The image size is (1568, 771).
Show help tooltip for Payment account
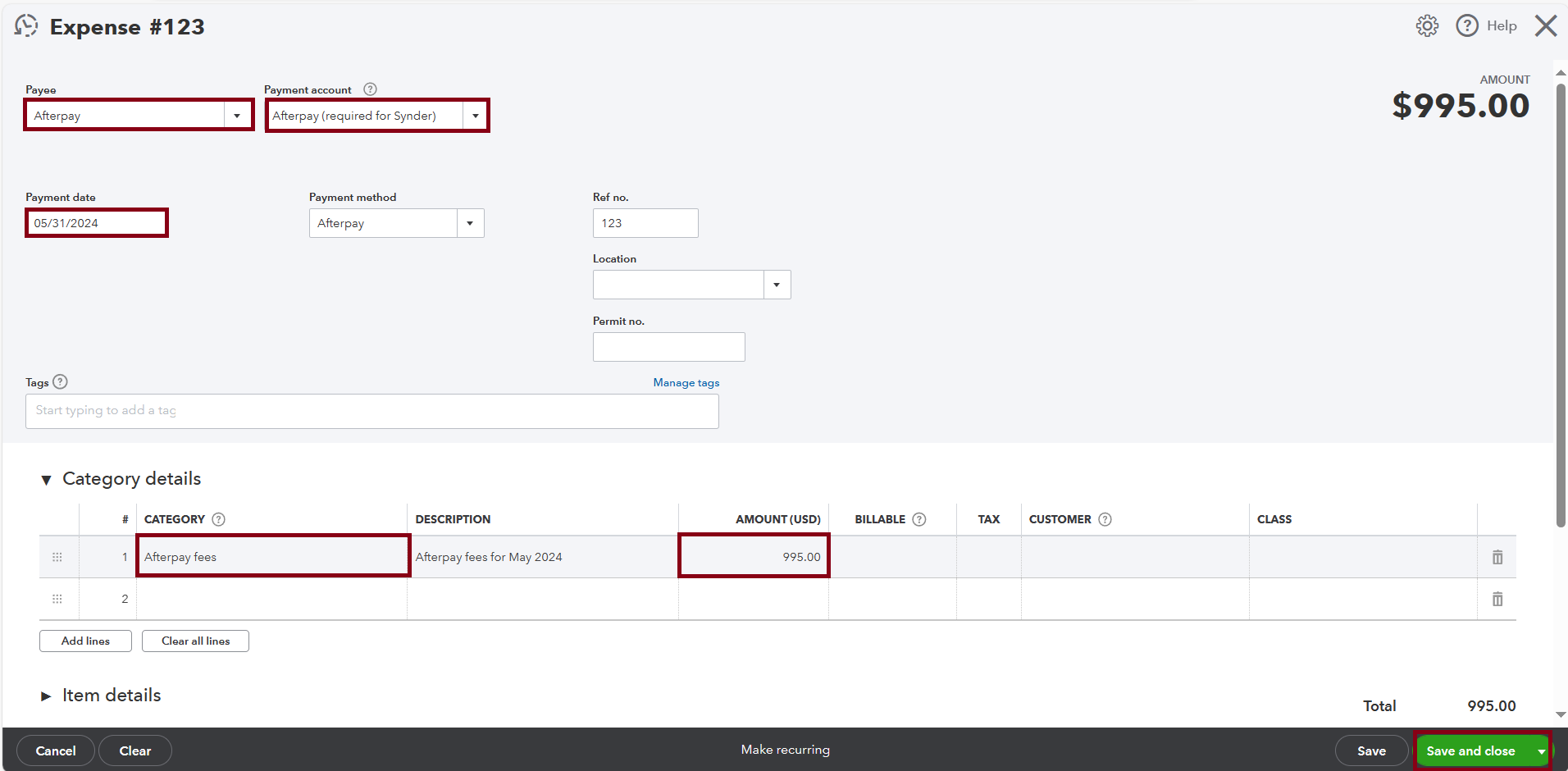click(370, 89)
